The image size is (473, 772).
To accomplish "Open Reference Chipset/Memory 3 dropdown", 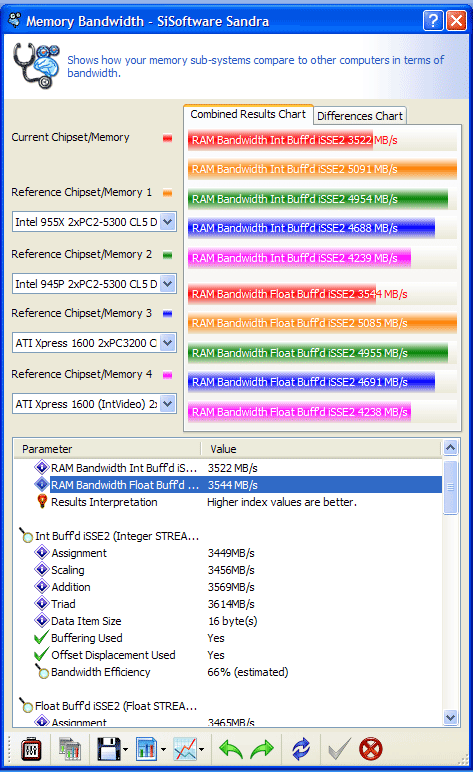I will pos(168,343).
